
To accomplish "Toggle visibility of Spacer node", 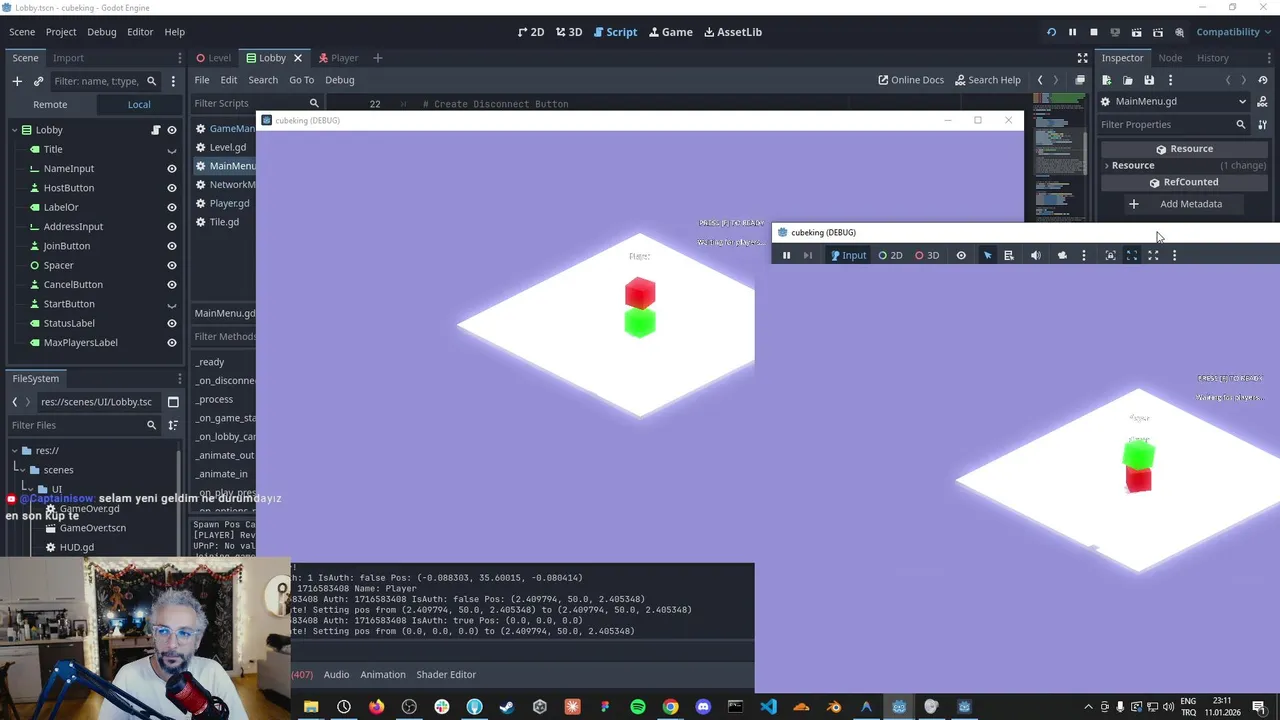I will pyautogui.click(x=172, y=265).
